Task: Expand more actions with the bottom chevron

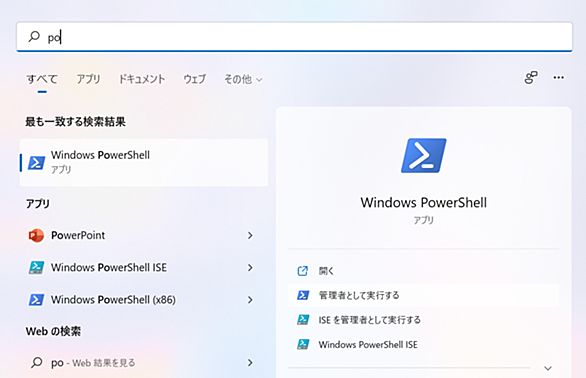Action: [548, 368]
